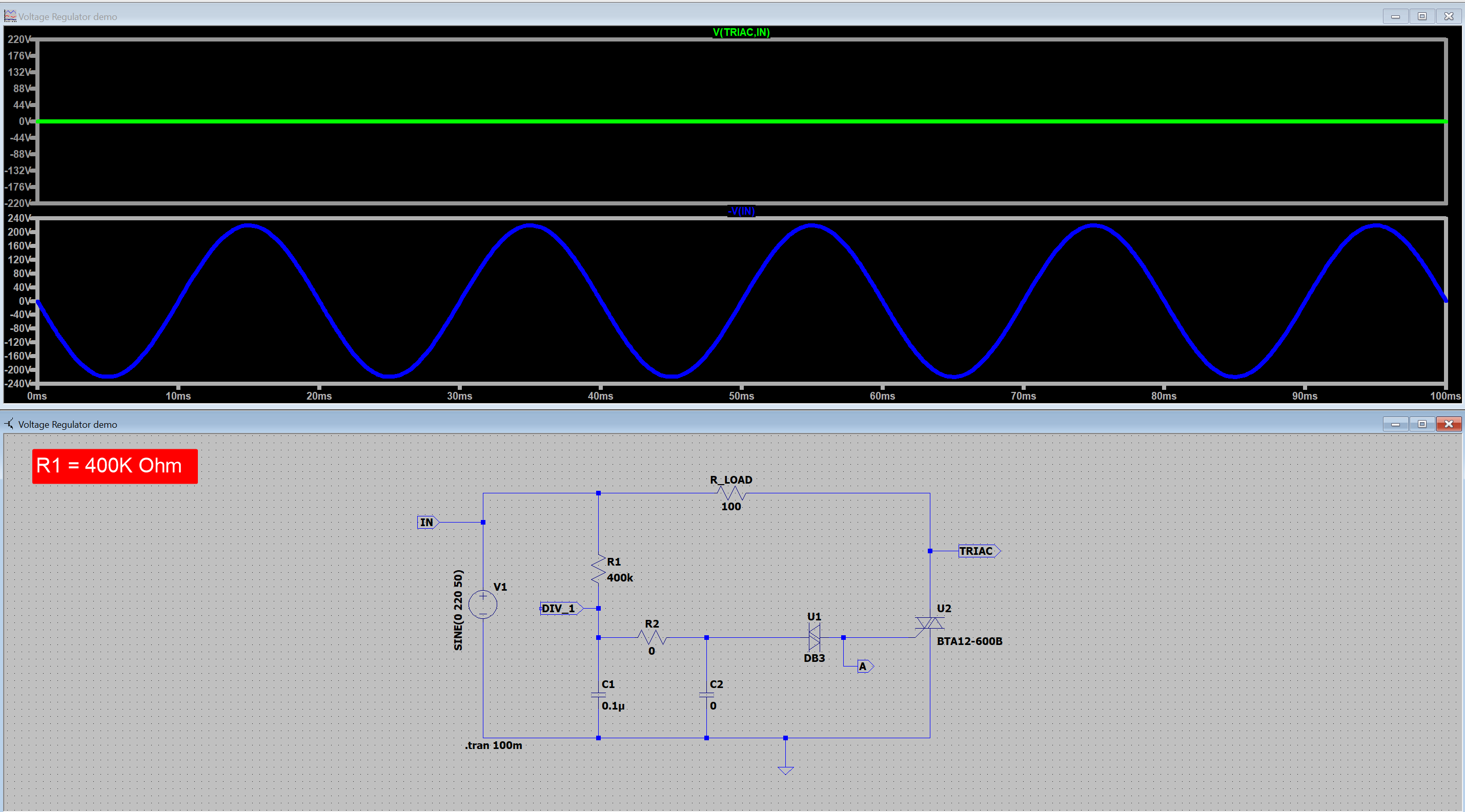Close the waveform window
The height and width of the screenshot is (812, 1465).
tap(1449, 16)
